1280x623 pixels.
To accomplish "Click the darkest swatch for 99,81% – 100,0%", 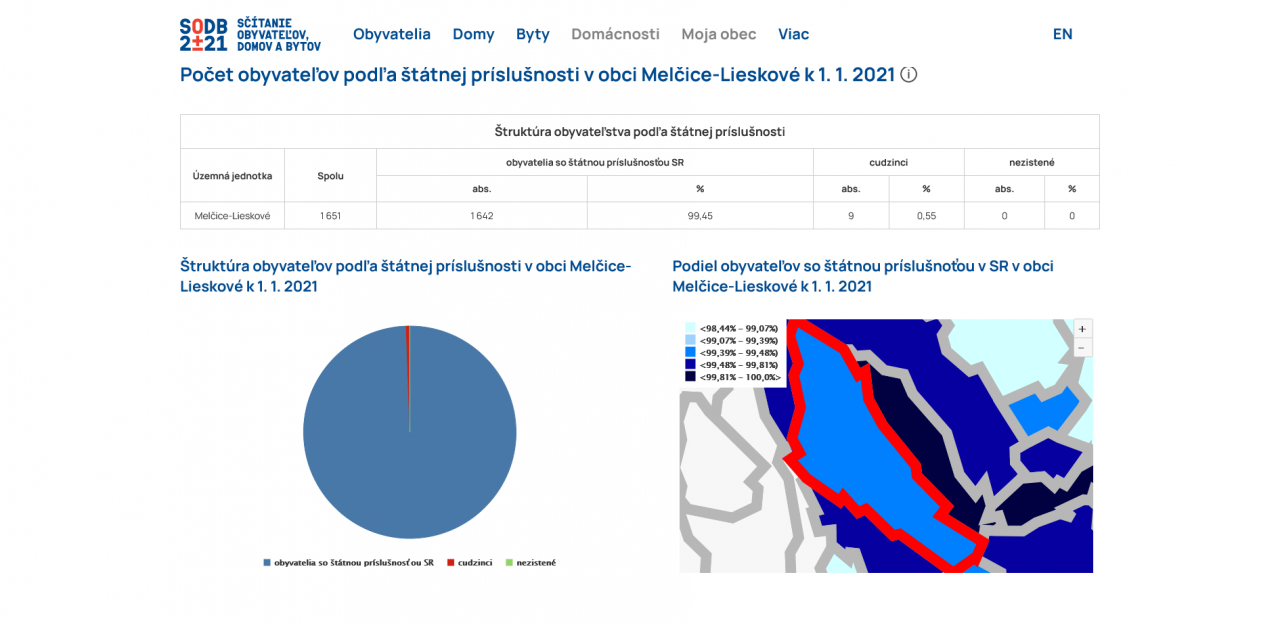I will point(690,377).
